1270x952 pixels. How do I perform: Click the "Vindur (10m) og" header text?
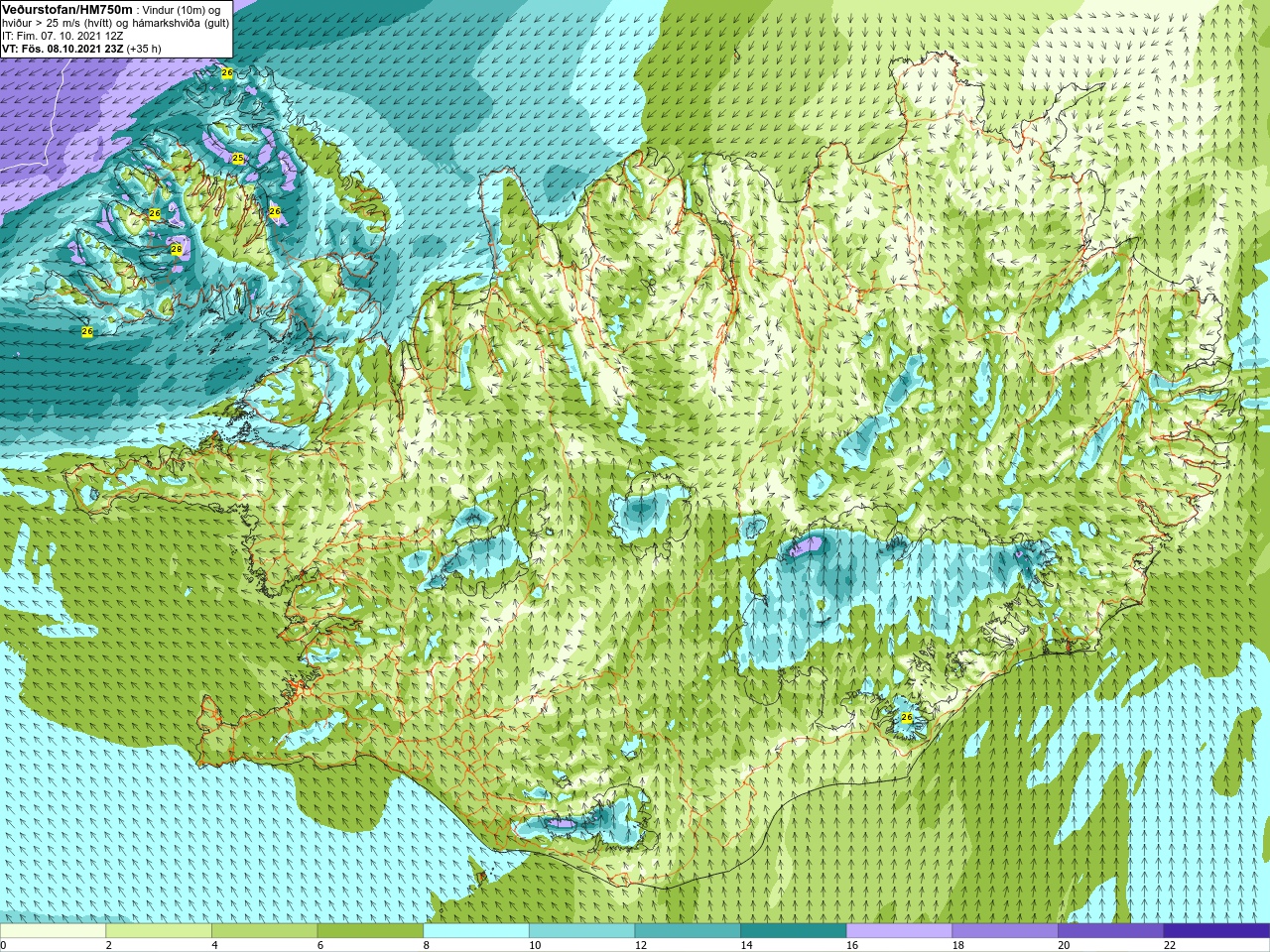coord(182,9)
